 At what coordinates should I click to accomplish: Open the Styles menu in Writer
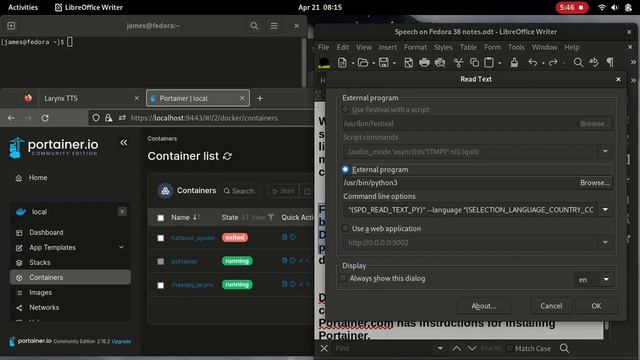click(443, 47)
